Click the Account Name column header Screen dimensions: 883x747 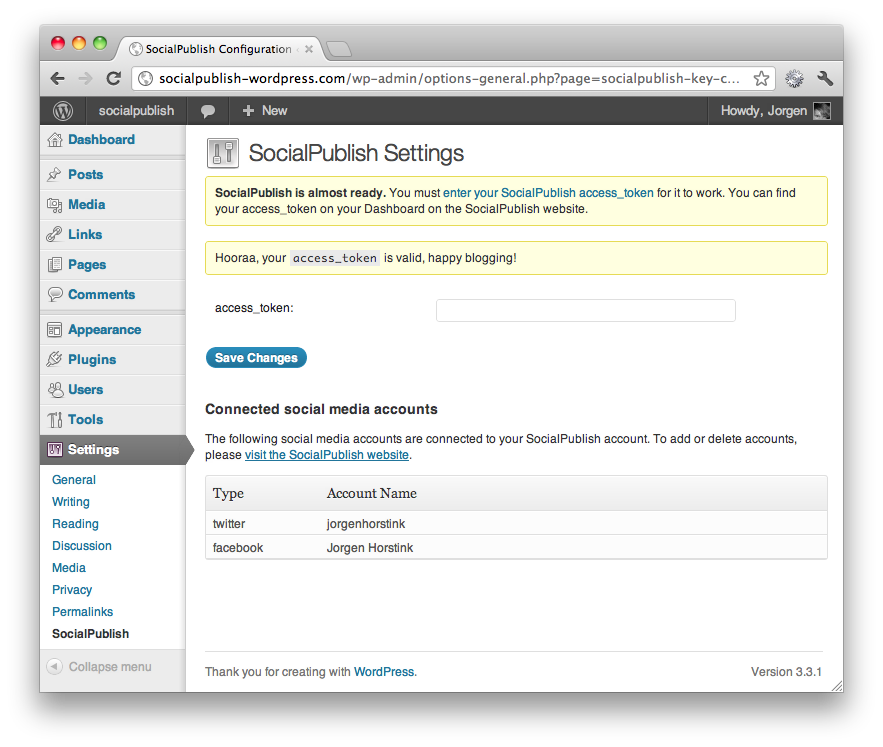[372, 493]
